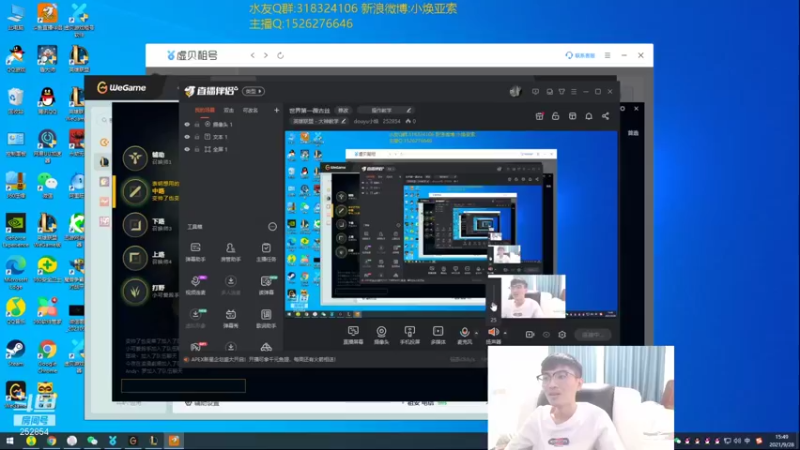
Task: Collapse the 工具箱 toolbox panel
Action: tap(272, 227)
